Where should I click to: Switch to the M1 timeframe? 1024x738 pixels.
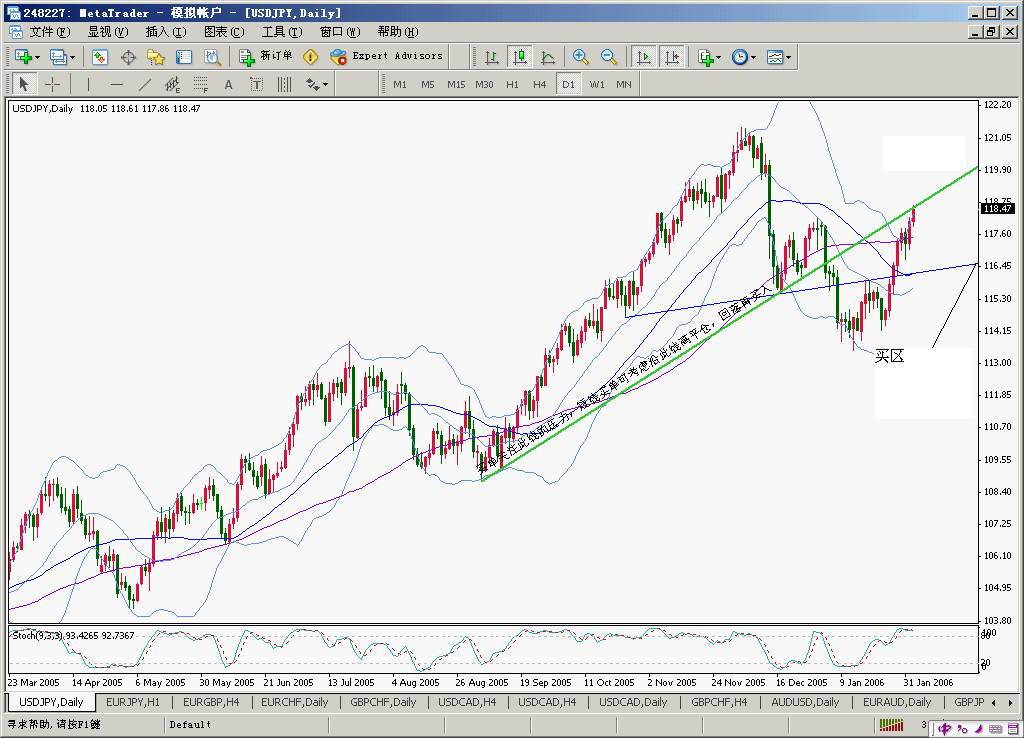pos(400,84)
